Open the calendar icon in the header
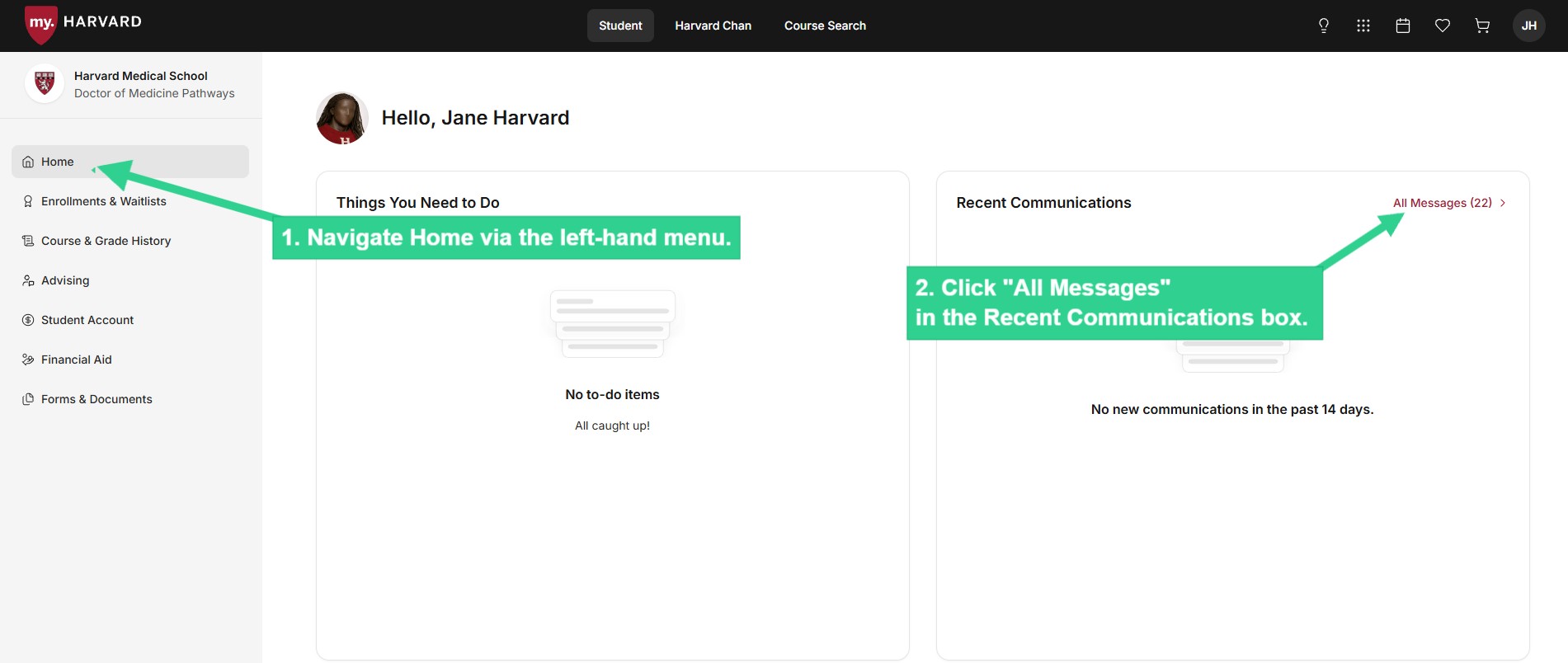This screenshot has width=1568, height=663. tap(1403, 26)
